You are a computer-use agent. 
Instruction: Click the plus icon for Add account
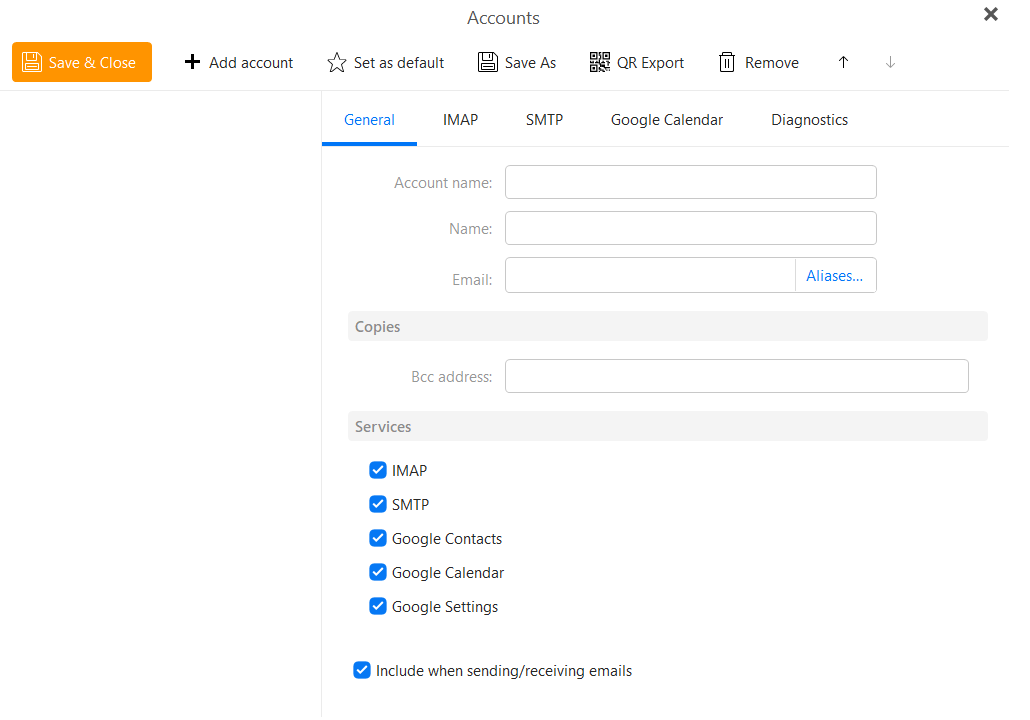(192, 62)
